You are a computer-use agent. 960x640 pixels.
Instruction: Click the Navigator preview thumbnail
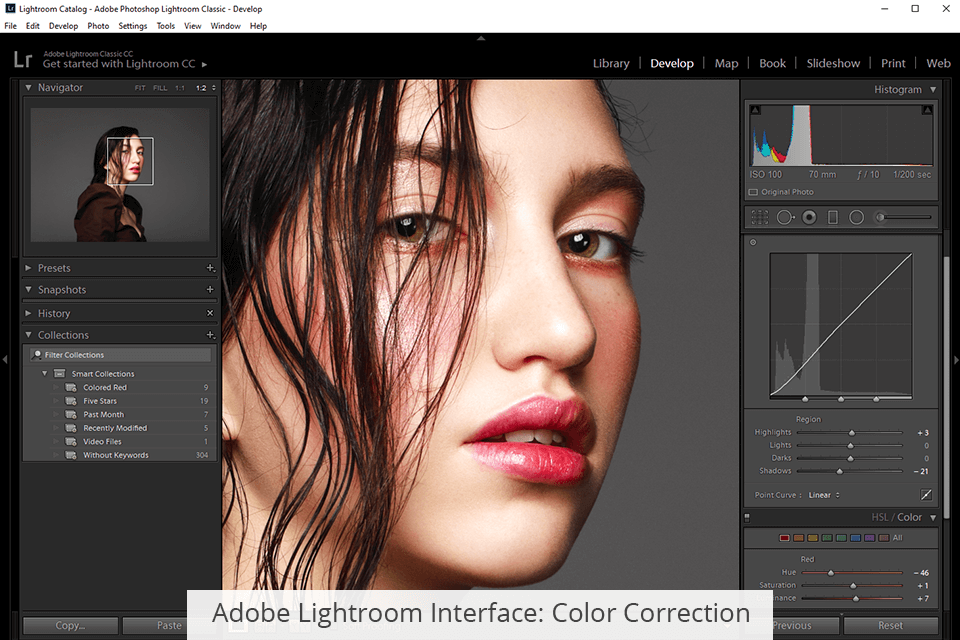tap(120, 175)
